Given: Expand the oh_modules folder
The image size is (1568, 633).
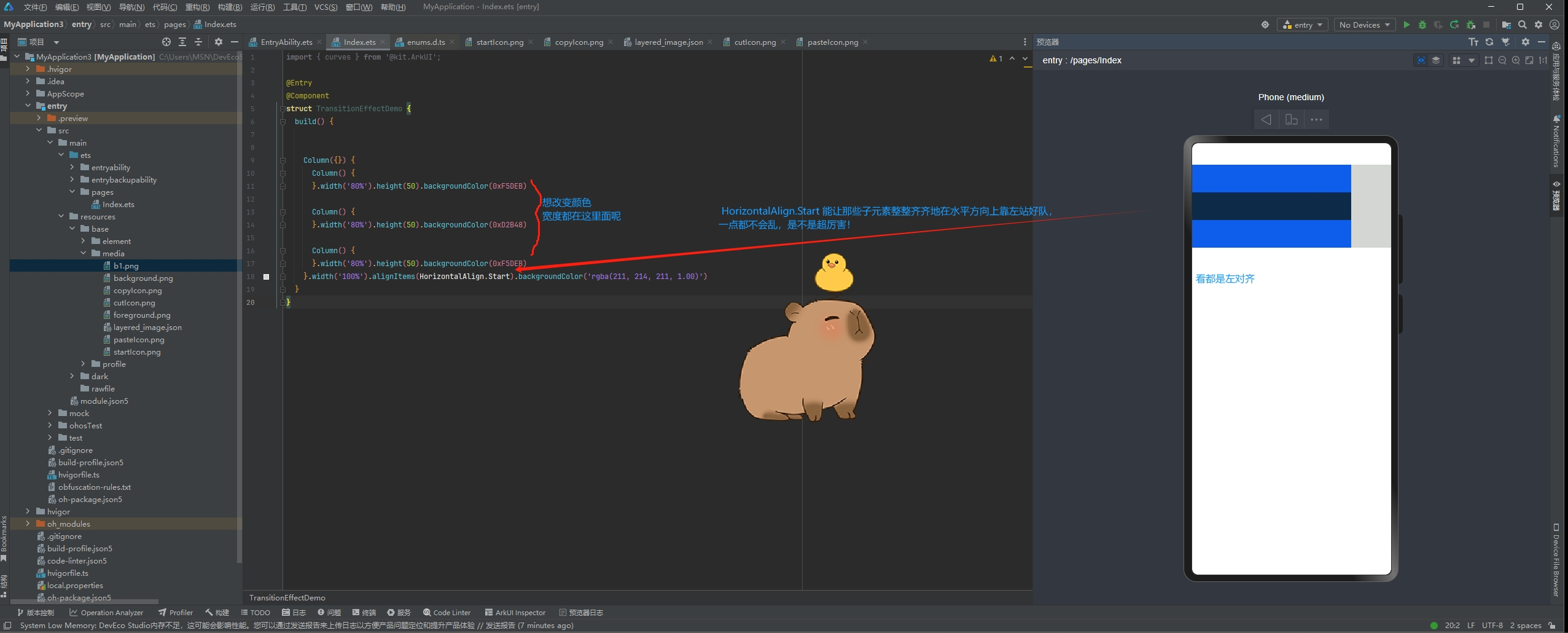Looking at the screenshot, I should 28,524.
